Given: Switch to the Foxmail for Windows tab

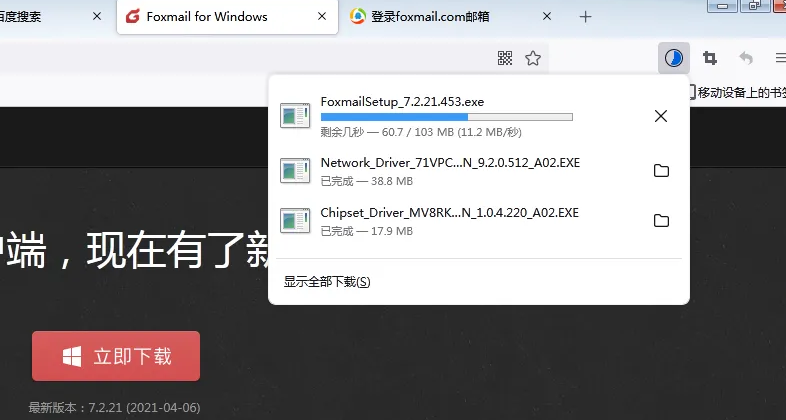Looking at the screenshot, I should pyautogui.click(x=228, y=17).
